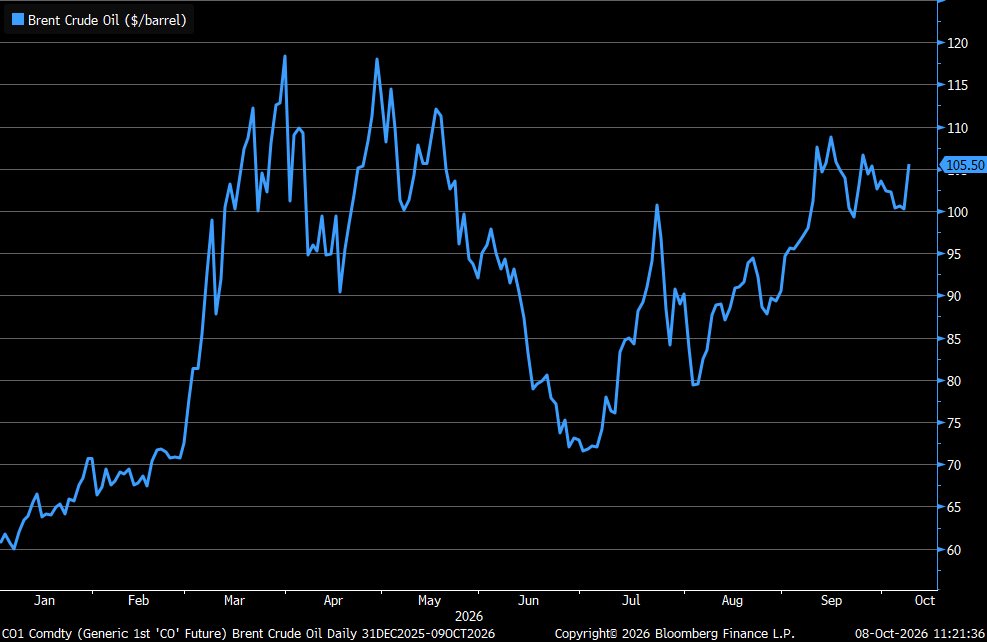Screen dimensions: 987x642
Task: Click the 95 y-axis label
Action: (x=954, y=254)
